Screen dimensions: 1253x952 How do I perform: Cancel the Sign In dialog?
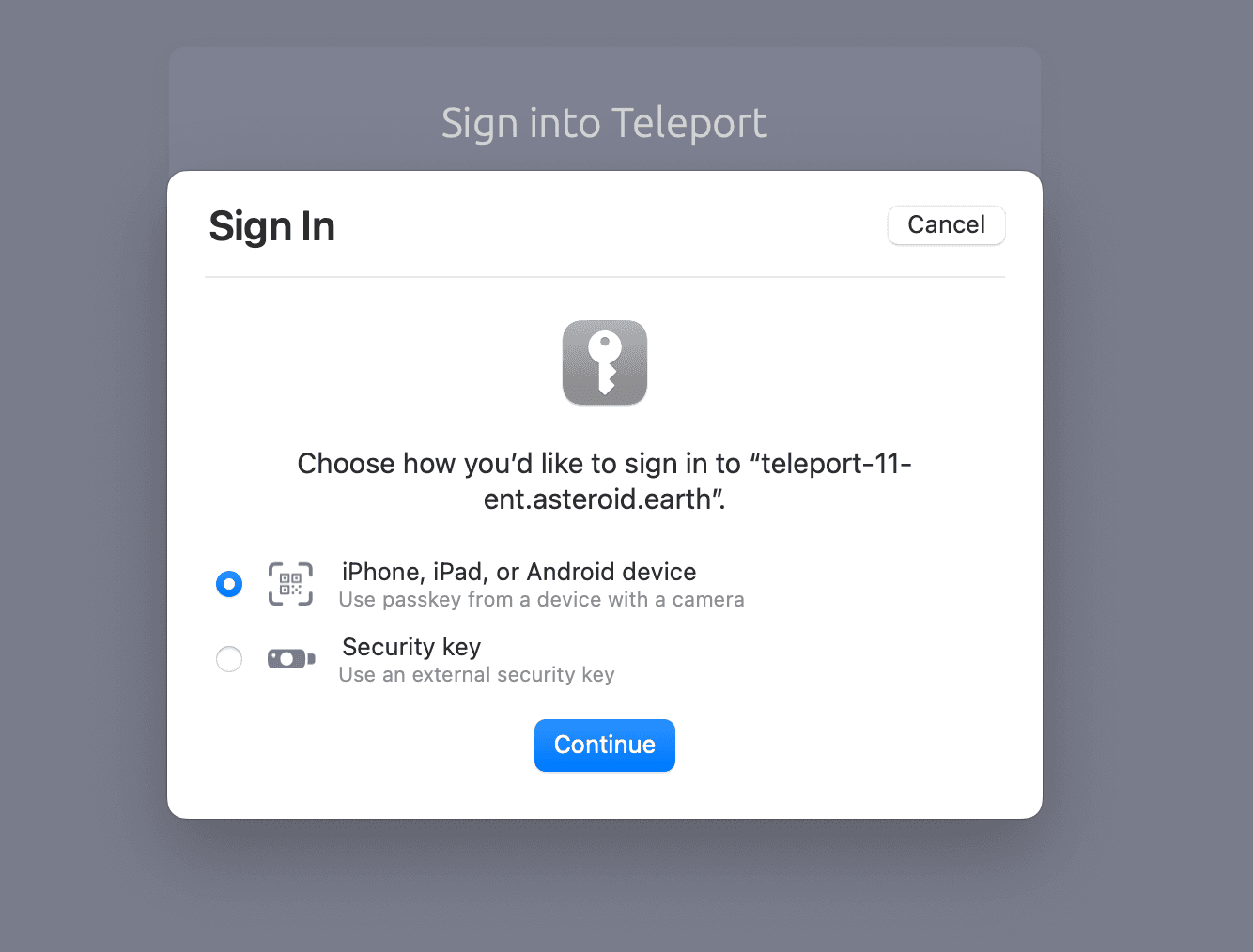tap(946, 225)
